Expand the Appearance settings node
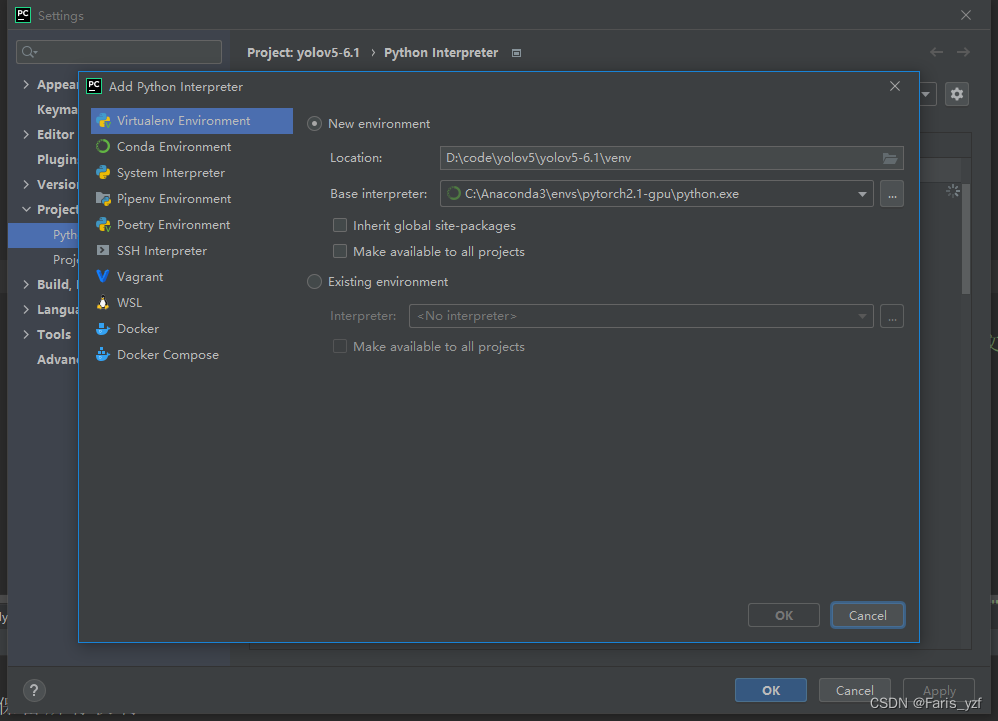 pyautogui.click(x=26, y=84)
